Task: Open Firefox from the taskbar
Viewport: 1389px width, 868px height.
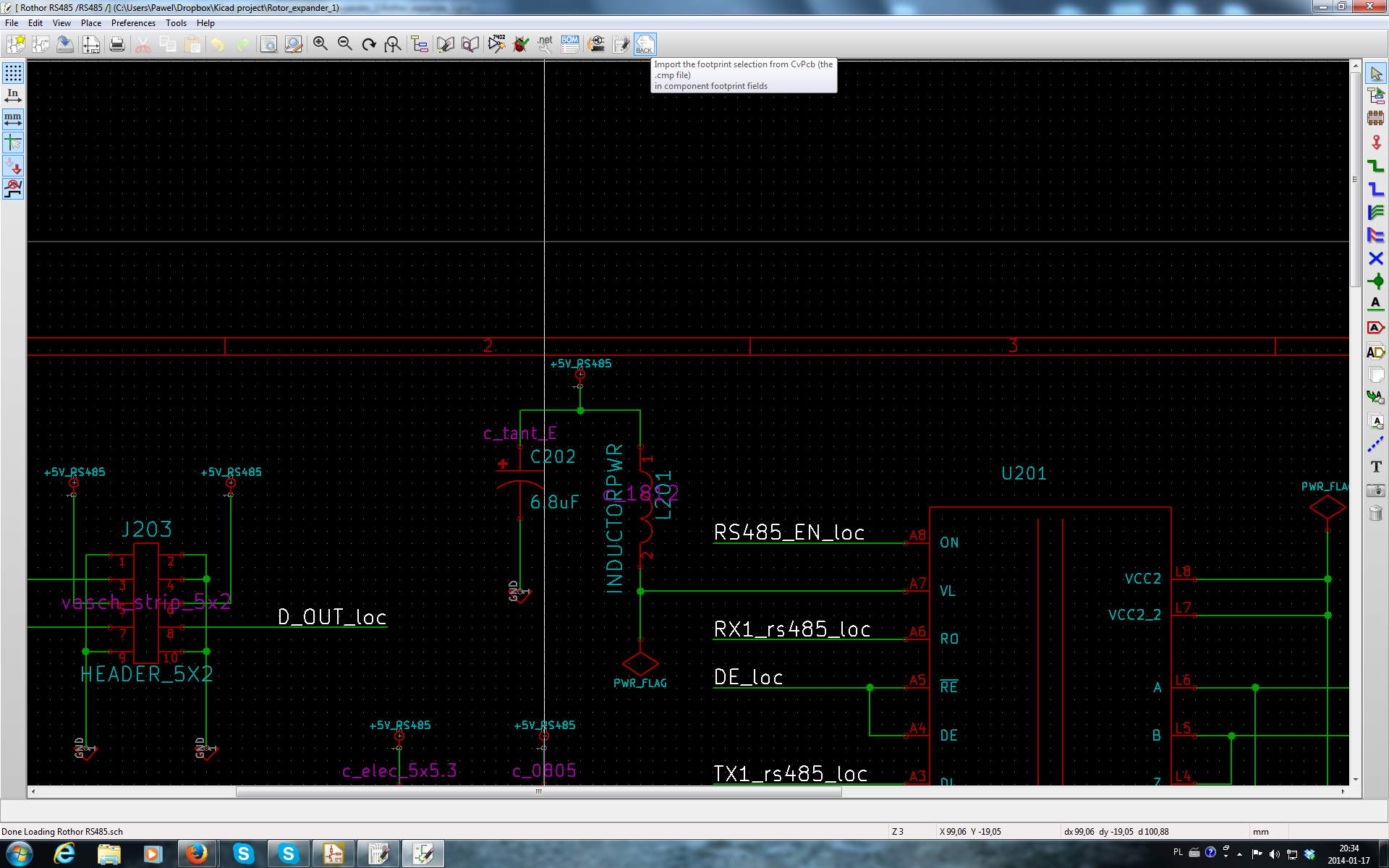Action: tap(196, 854)
